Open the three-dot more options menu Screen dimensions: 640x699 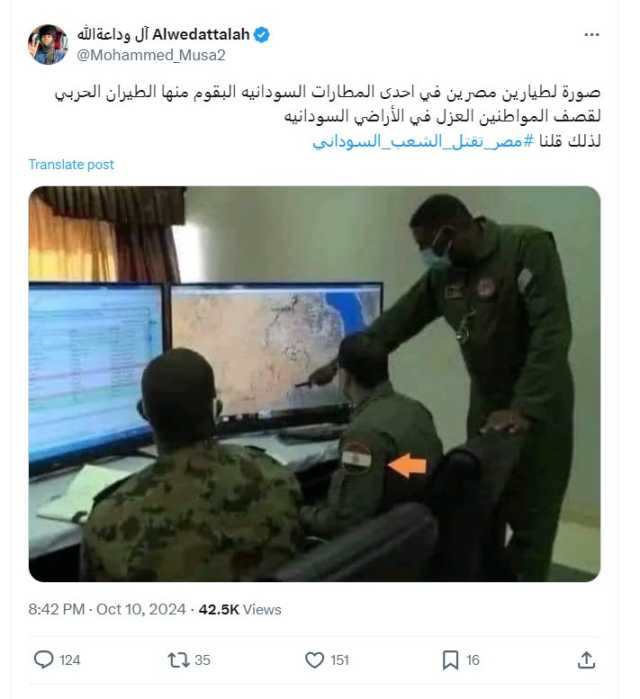click(591, 35)
